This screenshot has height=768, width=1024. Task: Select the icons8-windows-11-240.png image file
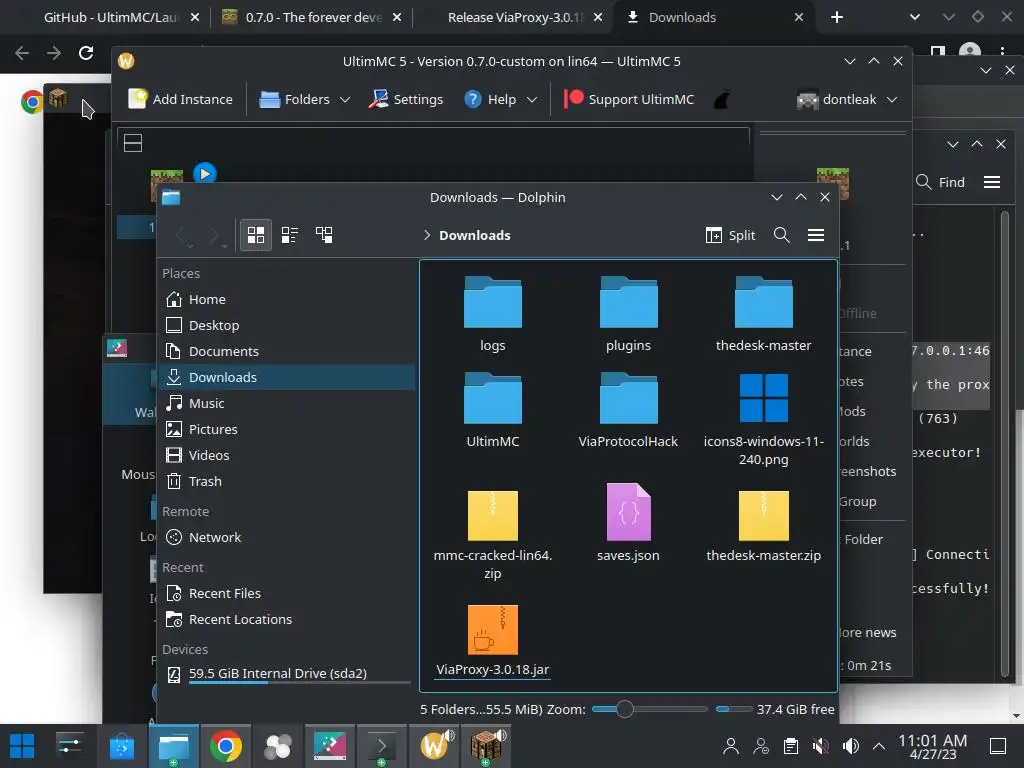point(763,398)
